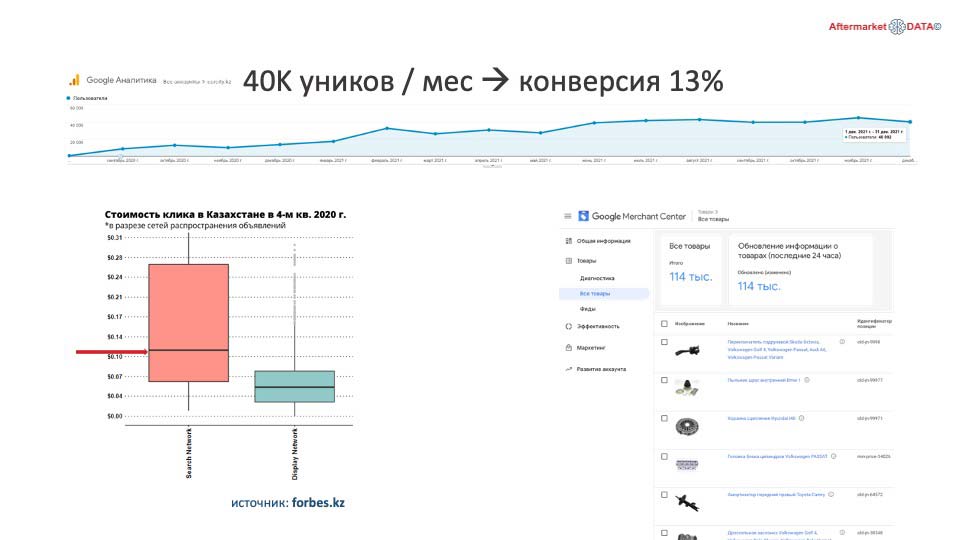
Task: Open Развитие аккаунта section
Action: (x=601, y=369)
